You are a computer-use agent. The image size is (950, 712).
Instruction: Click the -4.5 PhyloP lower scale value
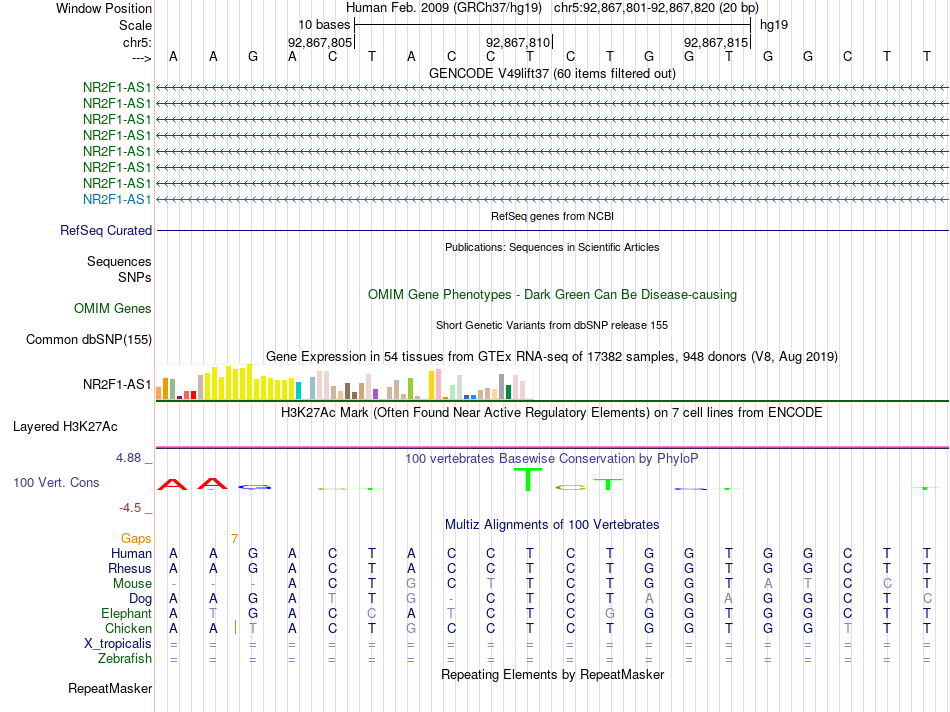tap(129, 508)
